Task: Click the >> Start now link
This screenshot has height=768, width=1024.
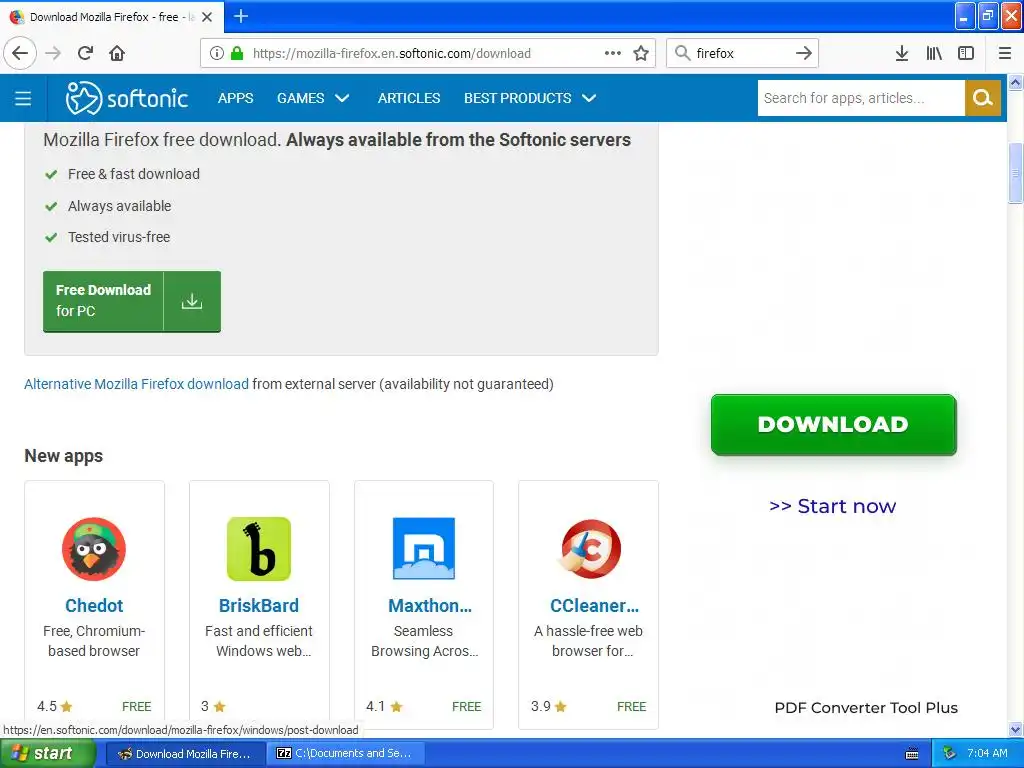Action: tap(833, 506)
